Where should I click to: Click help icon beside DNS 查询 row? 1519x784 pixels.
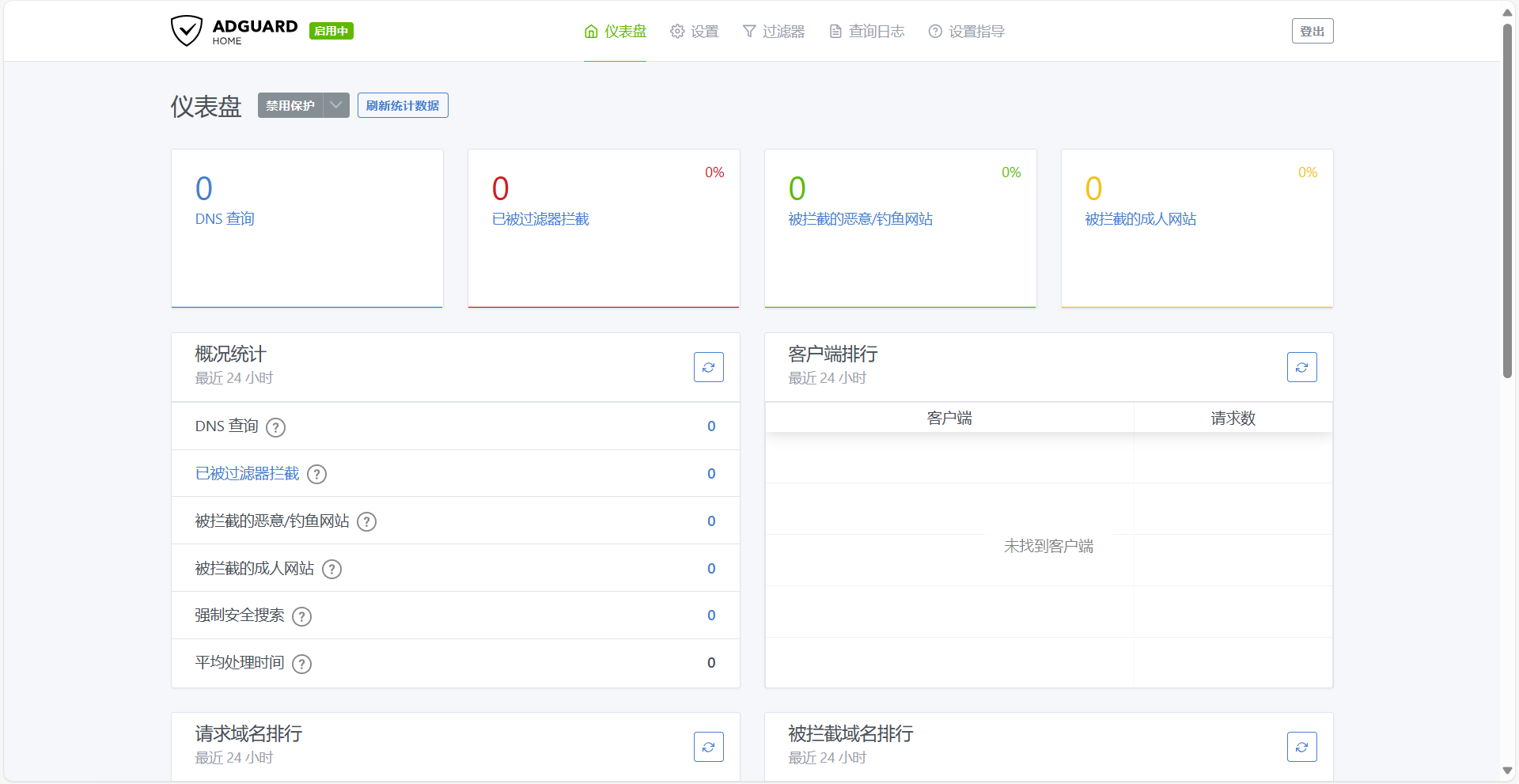tap(275, 427)
